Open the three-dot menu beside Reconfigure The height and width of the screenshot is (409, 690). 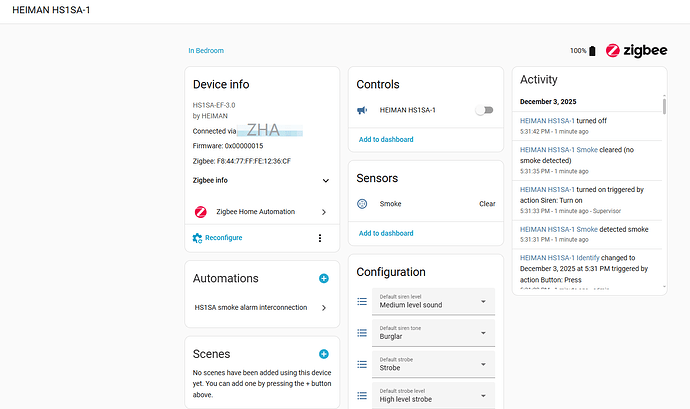click(x=320, y=238)
